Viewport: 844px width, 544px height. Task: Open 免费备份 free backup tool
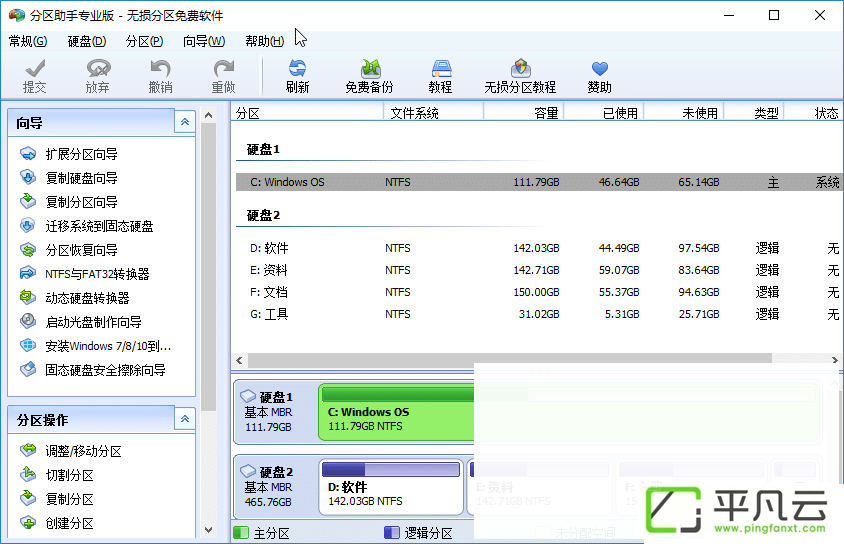click(369, 76)
